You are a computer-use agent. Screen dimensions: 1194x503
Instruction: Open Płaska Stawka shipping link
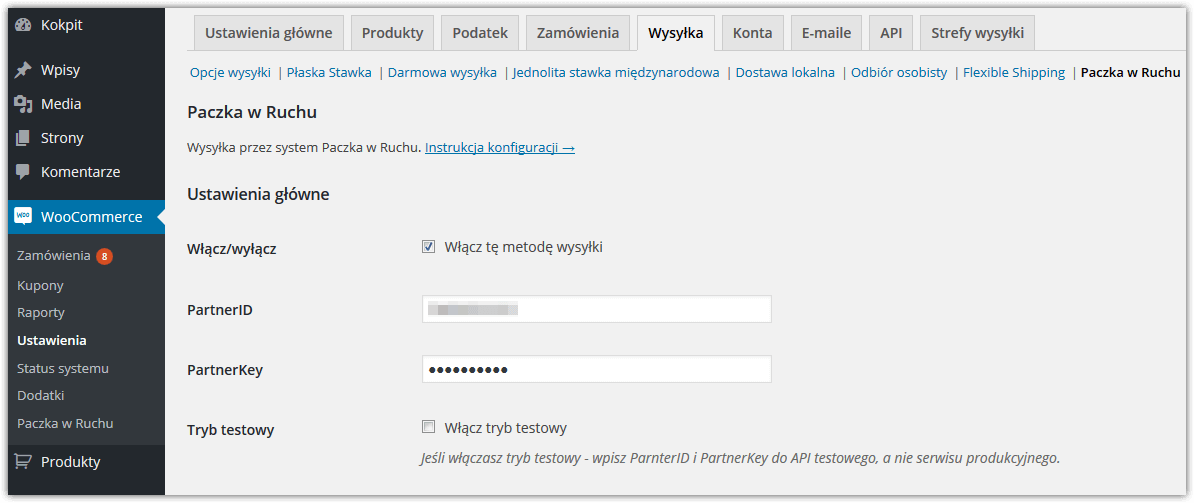point(329,73)
